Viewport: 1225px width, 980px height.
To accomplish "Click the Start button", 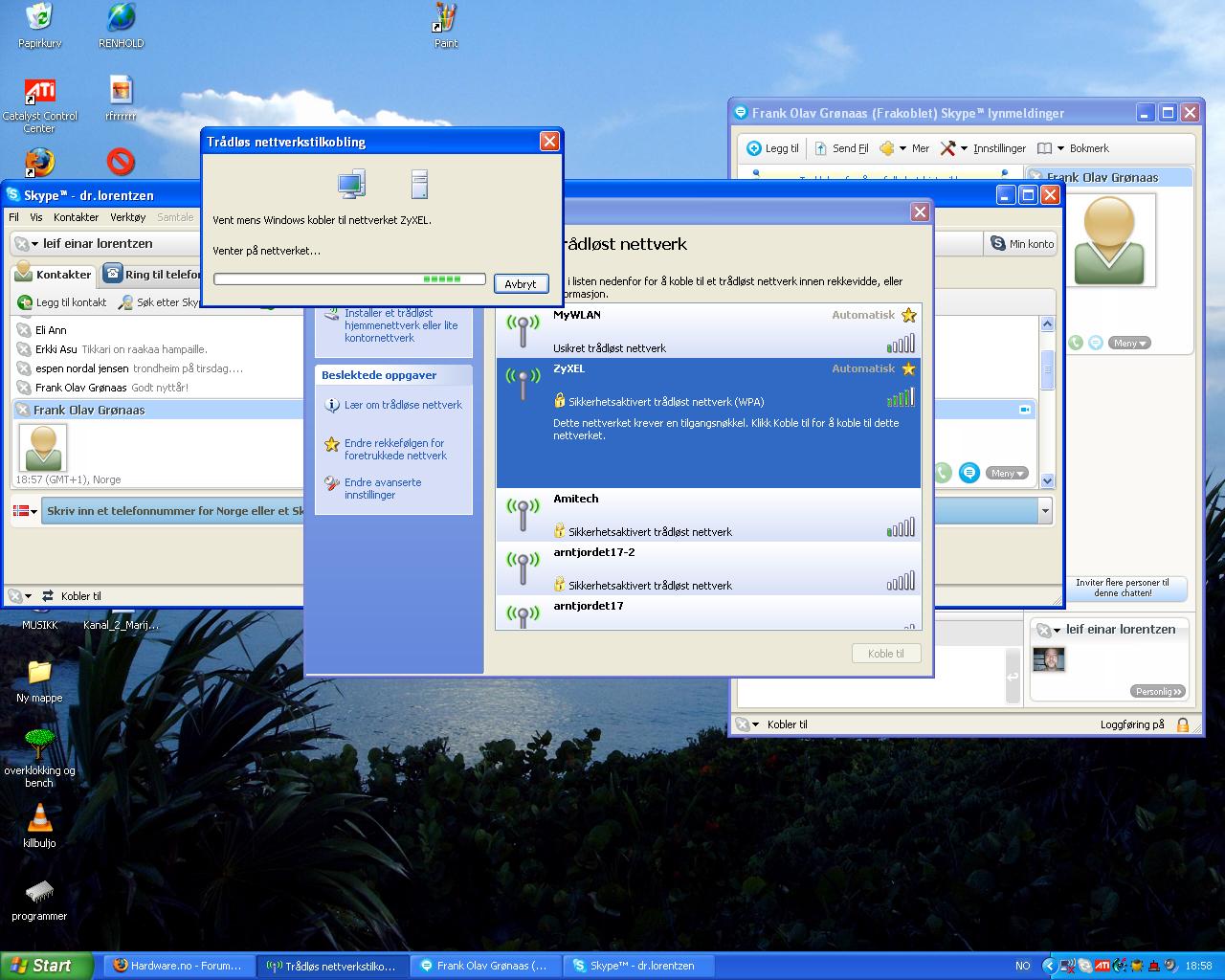I will [46, 966].
